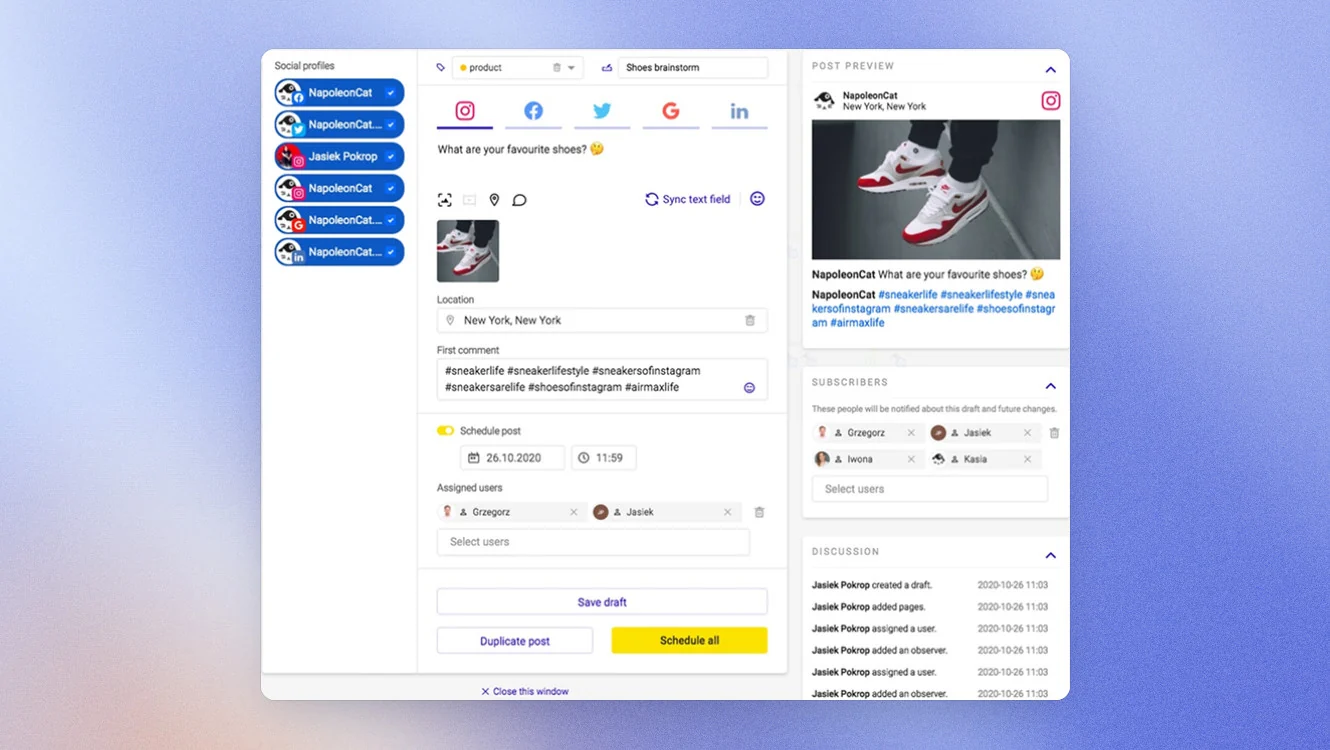
Task: Delete the New York location with trash icon
Action: tap(750, 320)
